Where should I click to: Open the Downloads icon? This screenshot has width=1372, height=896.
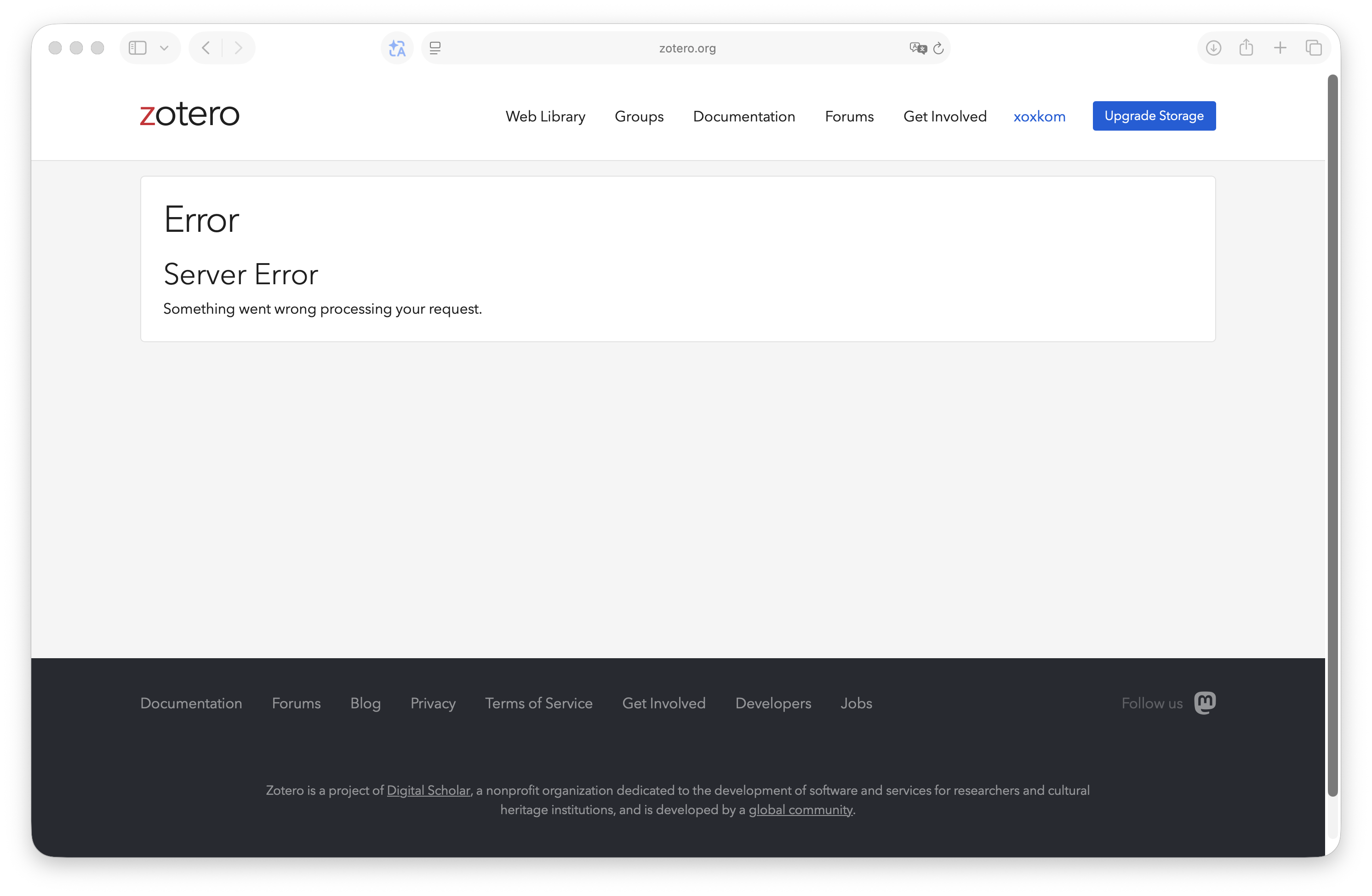tap(1213, 48)
